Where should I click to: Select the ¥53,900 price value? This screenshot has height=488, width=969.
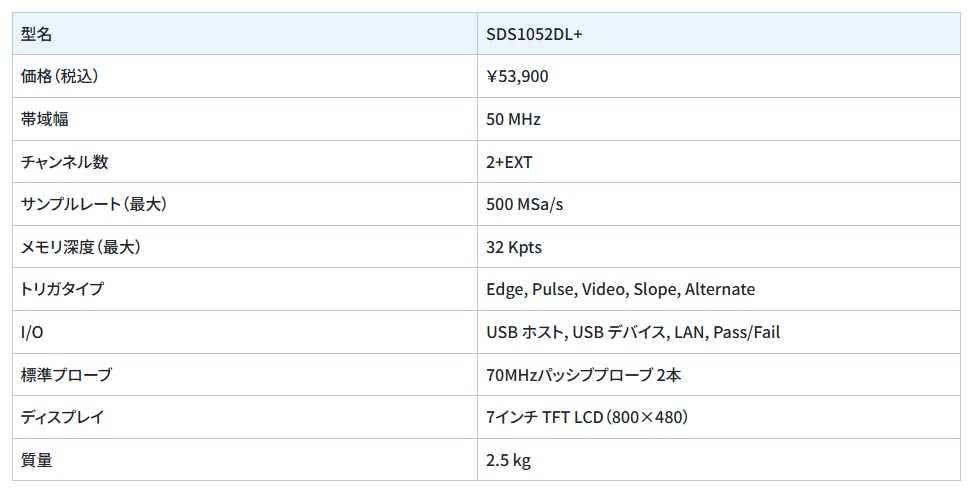tap(517, 76)
